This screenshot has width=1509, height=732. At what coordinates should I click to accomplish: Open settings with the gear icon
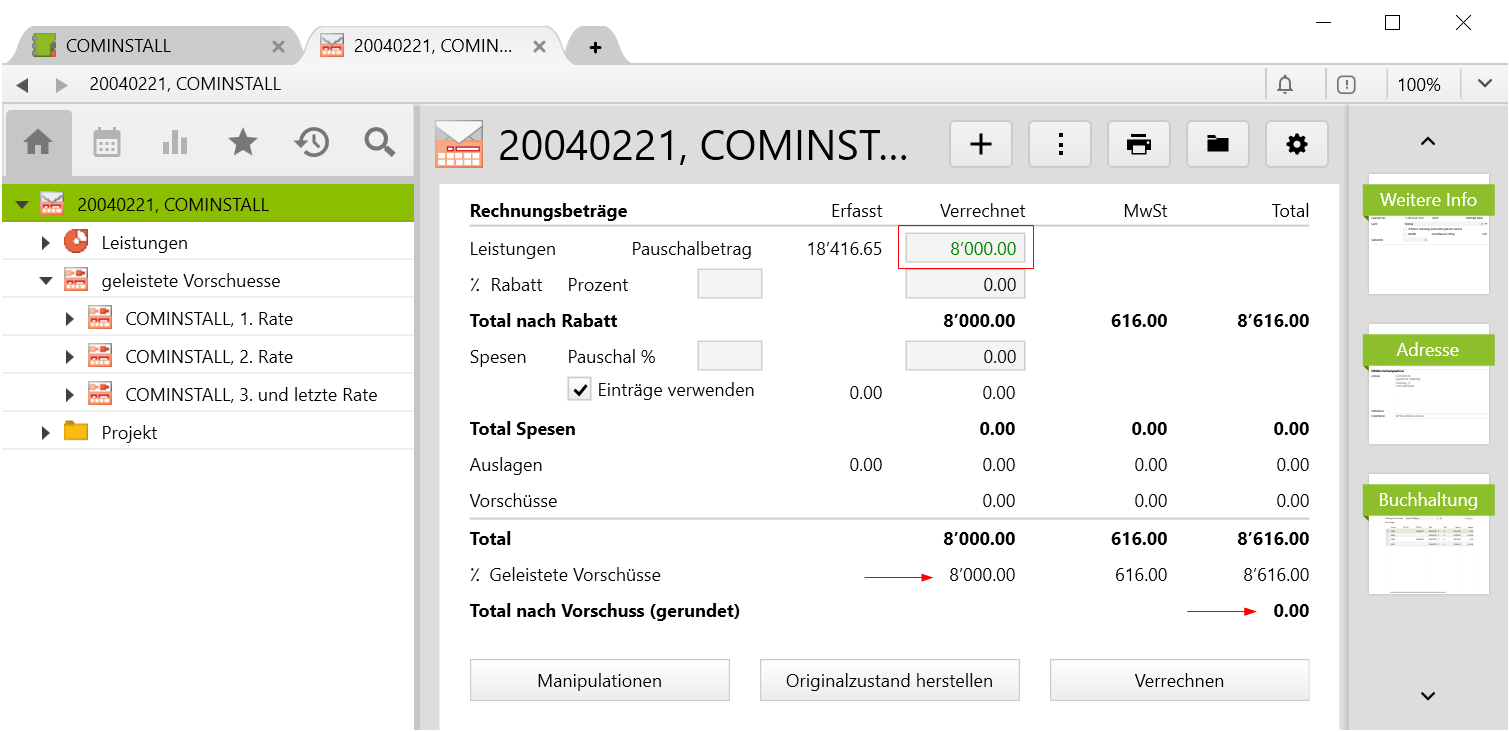click(1297, 145)
